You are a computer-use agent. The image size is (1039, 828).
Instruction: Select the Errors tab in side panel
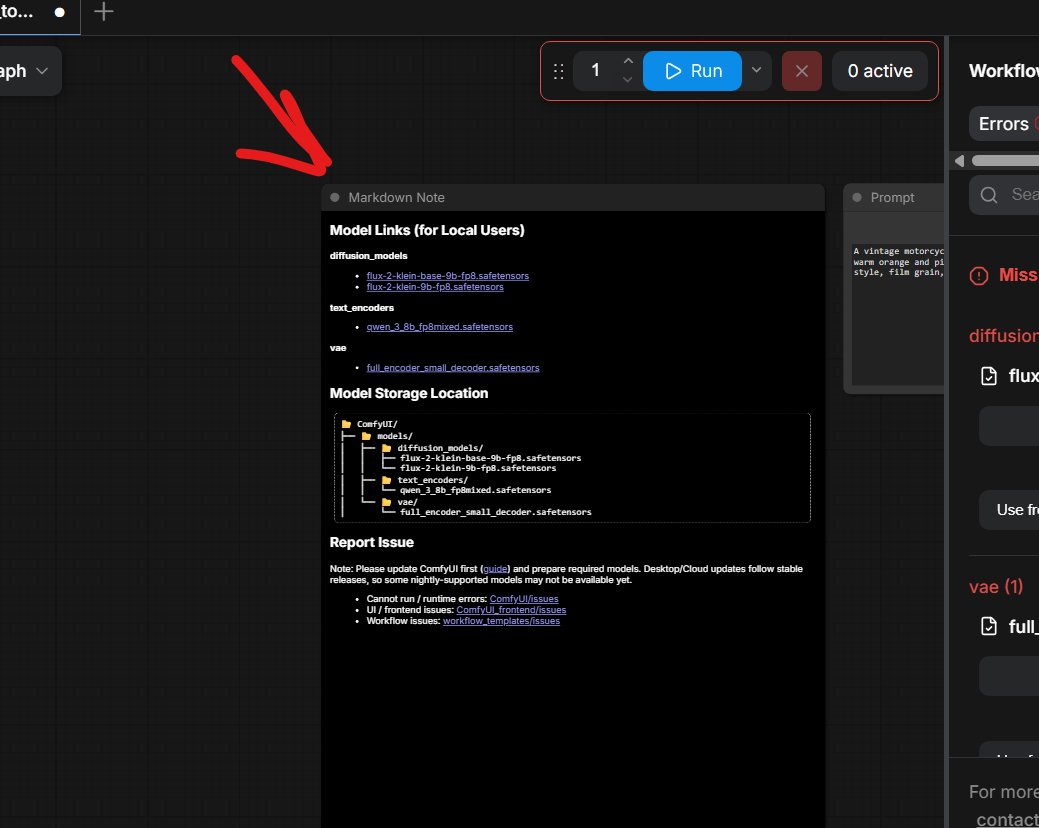(1003, 124)
